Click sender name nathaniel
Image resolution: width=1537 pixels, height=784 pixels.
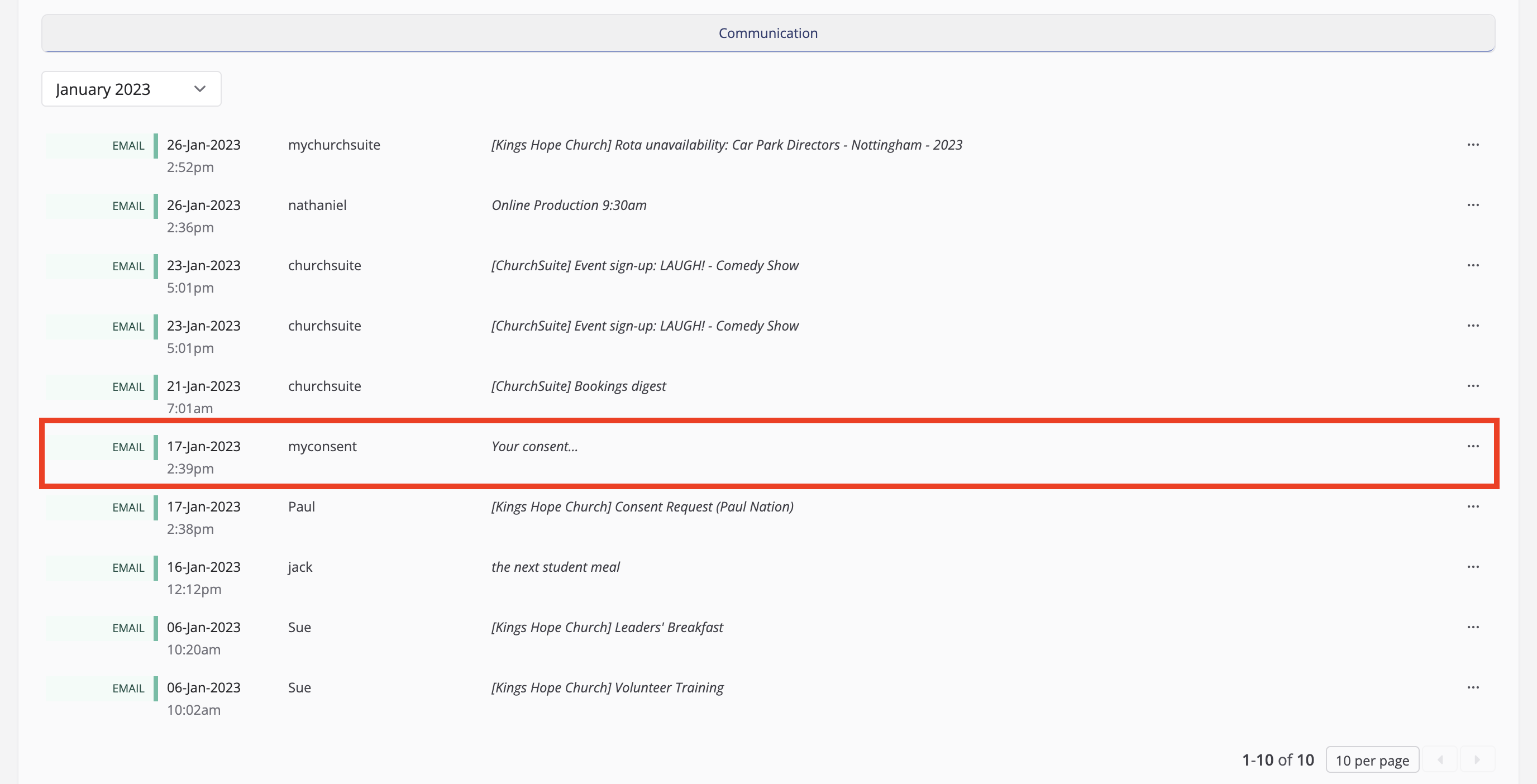pos(317,205)
